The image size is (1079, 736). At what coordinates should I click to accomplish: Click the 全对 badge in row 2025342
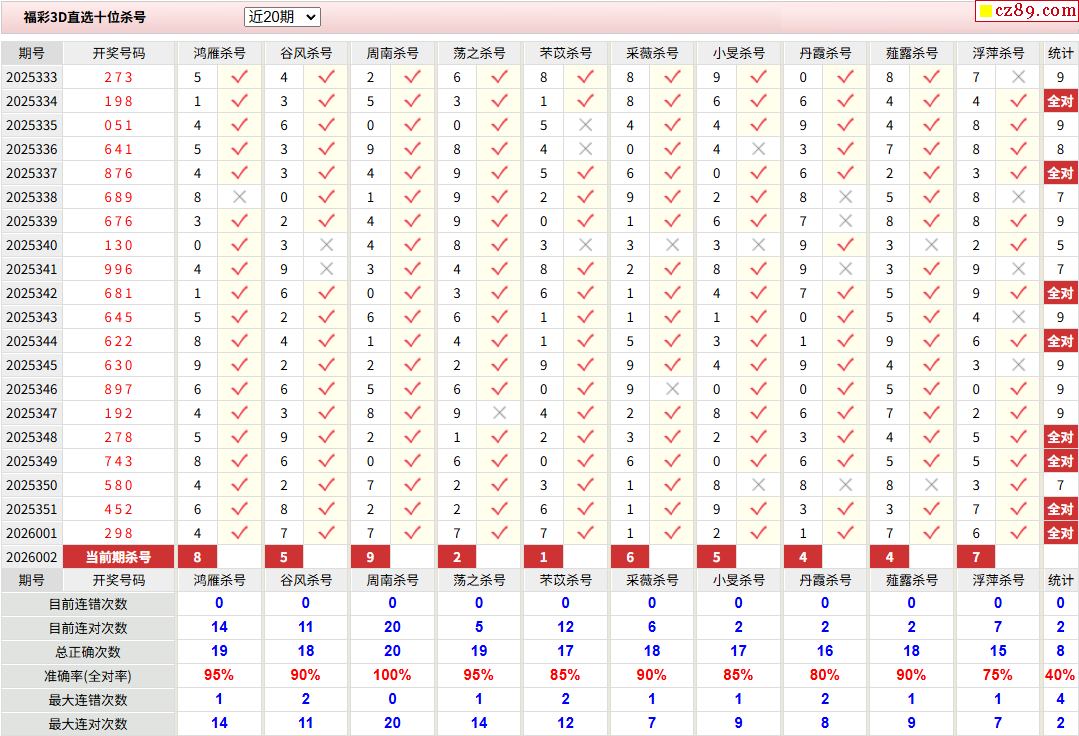(1060, 293)
